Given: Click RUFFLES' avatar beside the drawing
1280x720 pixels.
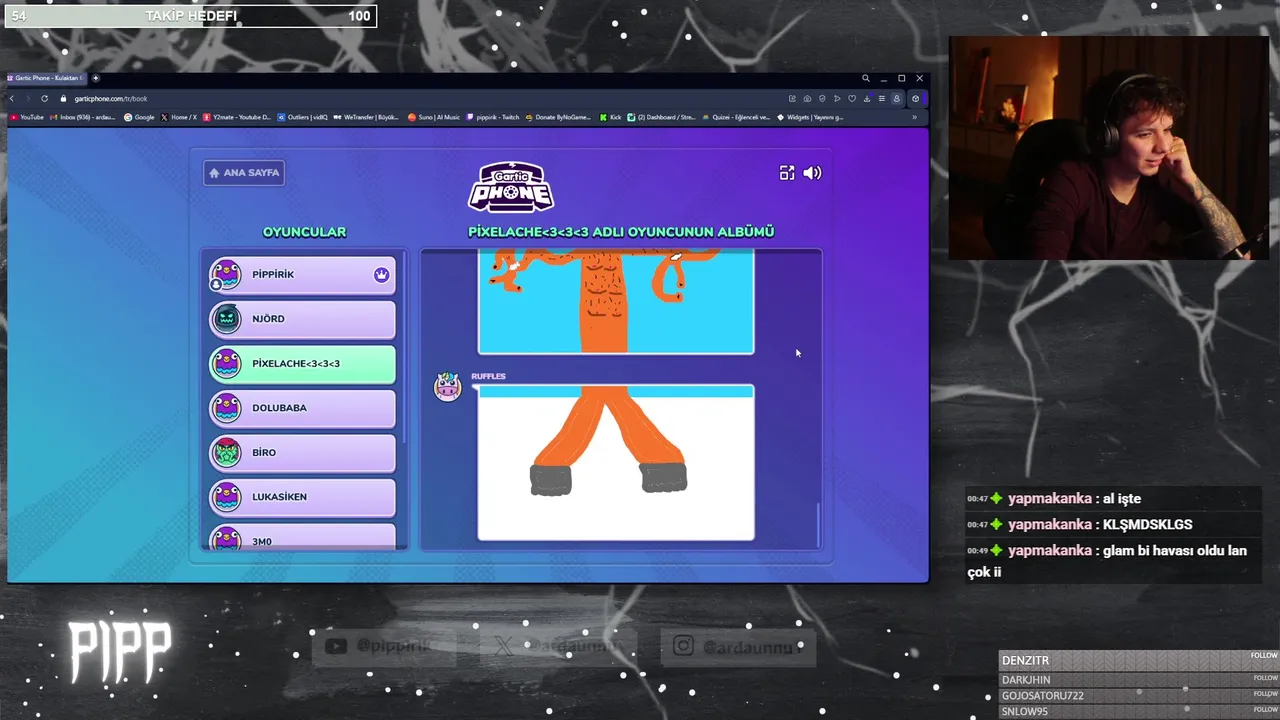Looking at the screenshot, I should pos(447,387).
